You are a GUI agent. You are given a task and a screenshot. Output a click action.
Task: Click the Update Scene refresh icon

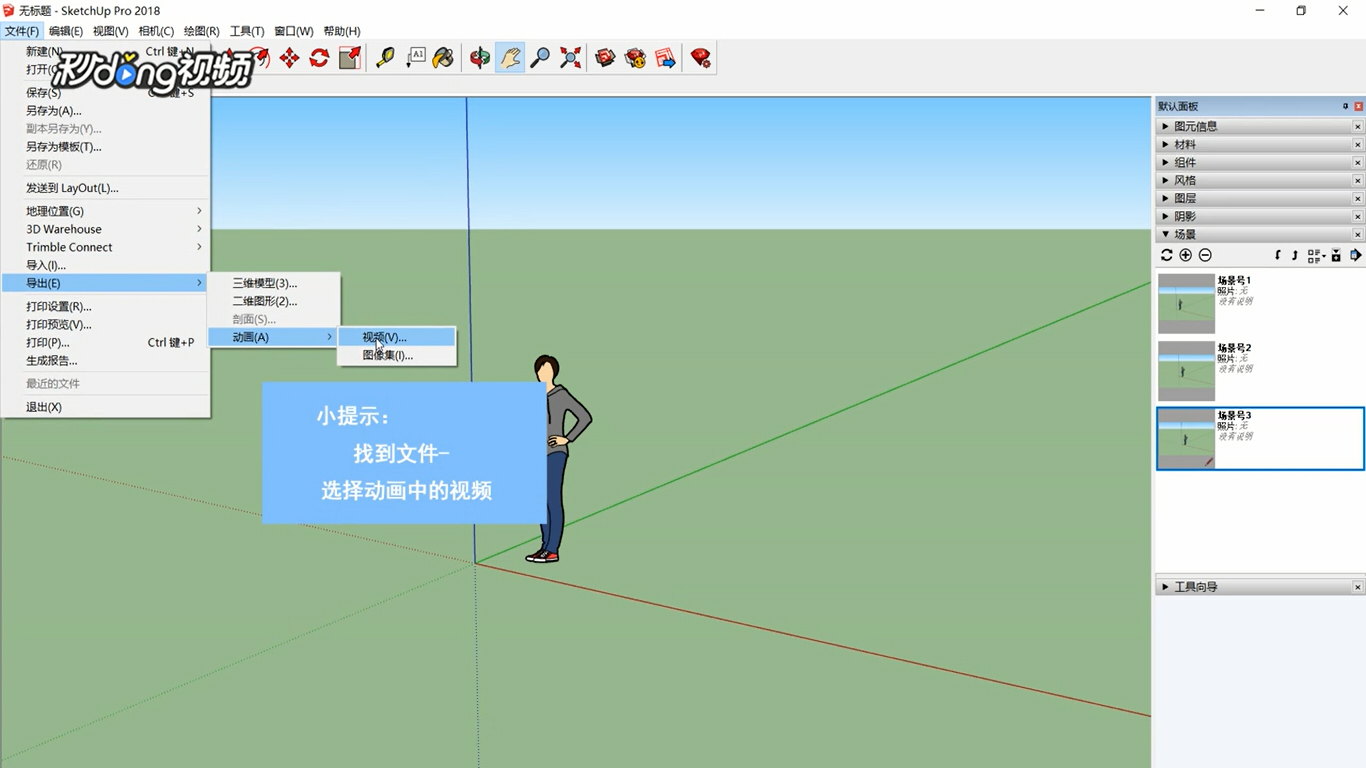[x=1166, y=255]
